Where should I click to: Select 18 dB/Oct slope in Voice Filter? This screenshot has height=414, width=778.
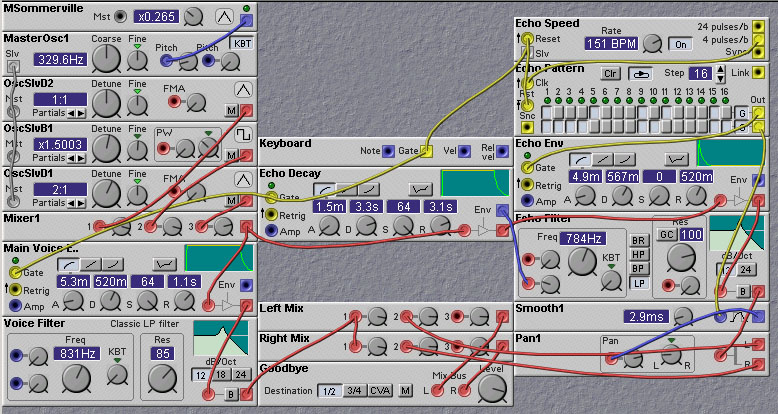pyautogui.click(x=221, y=374)
